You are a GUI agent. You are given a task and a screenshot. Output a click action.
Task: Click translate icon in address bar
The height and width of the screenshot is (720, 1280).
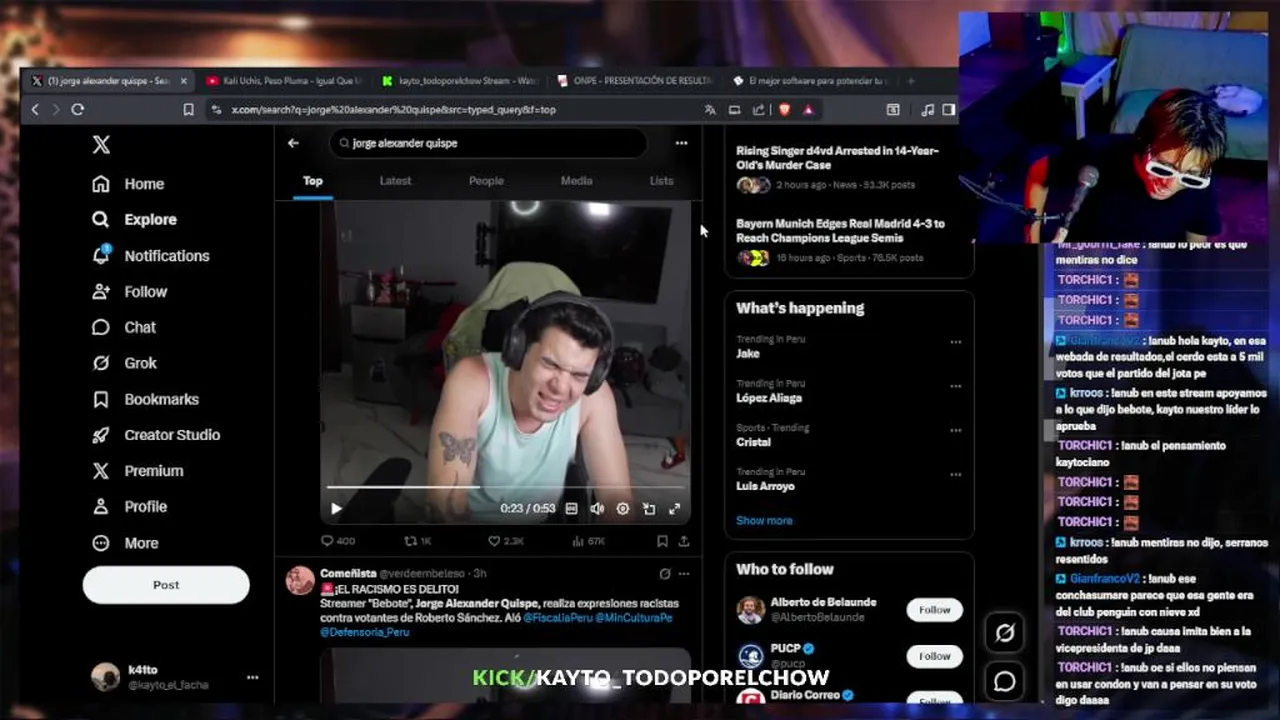pyautogui.click(x=709, y=110)
